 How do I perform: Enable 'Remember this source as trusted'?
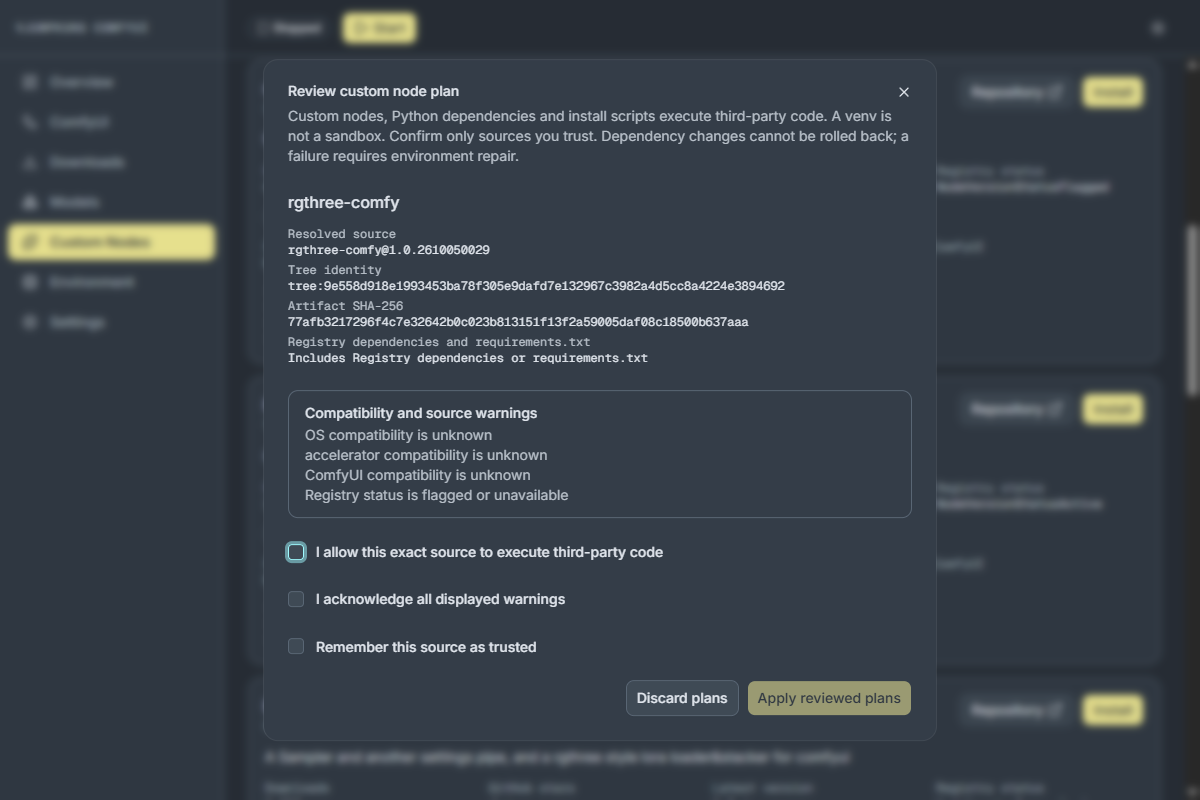(296, 647)
